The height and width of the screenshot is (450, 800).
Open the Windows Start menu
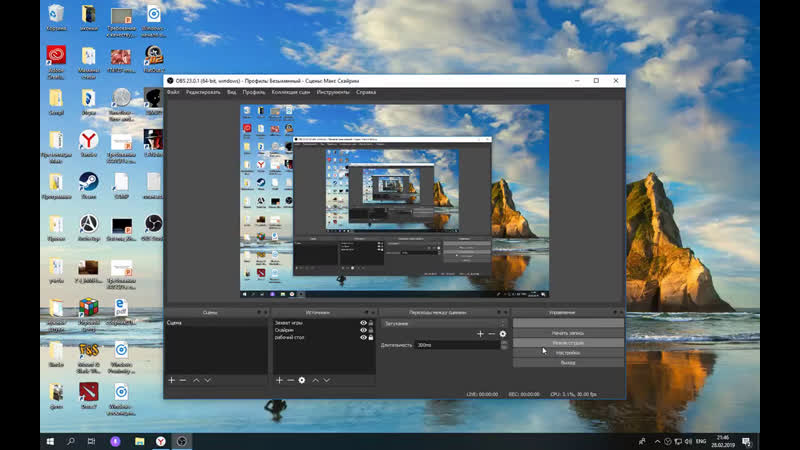(x=50, y=441)
